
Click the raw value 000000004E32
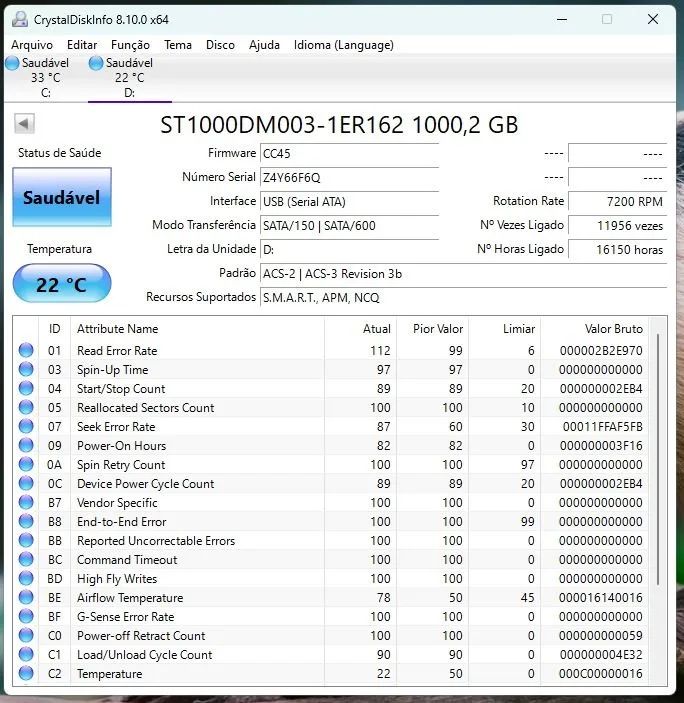601,655
